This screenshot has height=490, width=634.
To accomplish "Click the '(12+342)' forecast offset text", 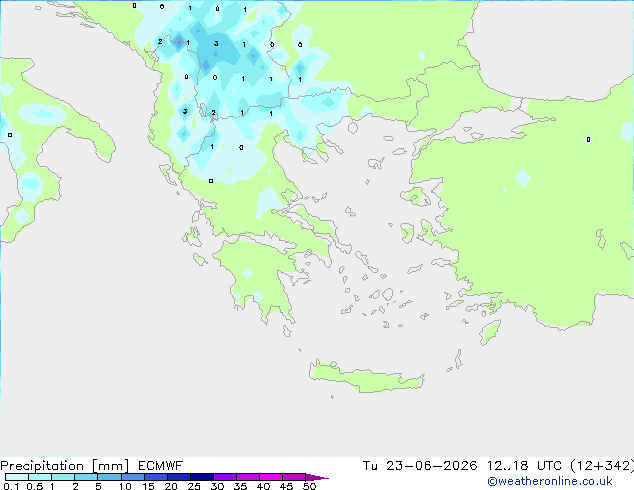I will point(602,466).
